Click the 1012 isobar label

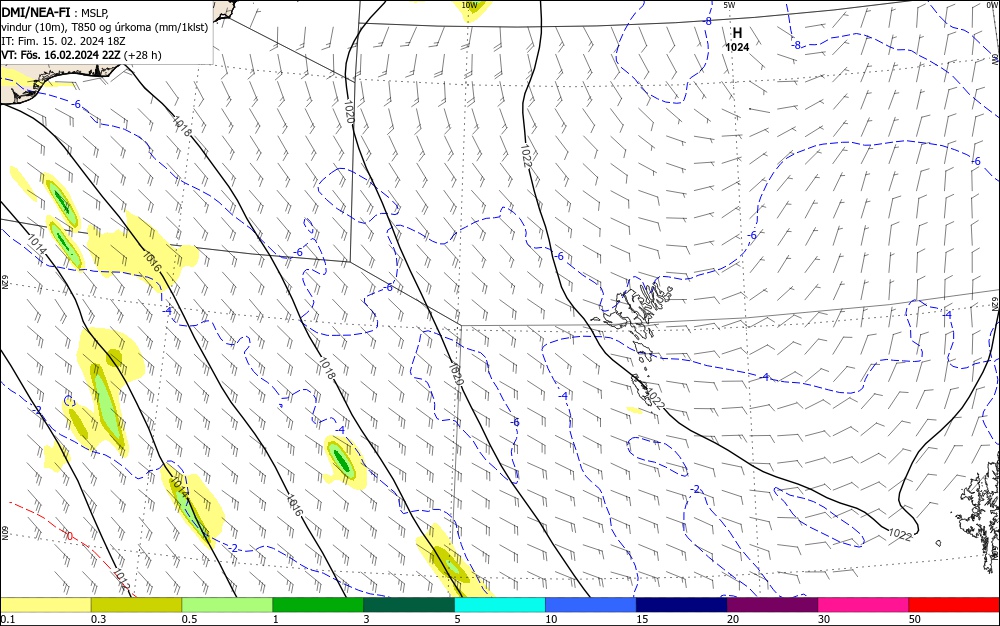[x=121, y=579]
